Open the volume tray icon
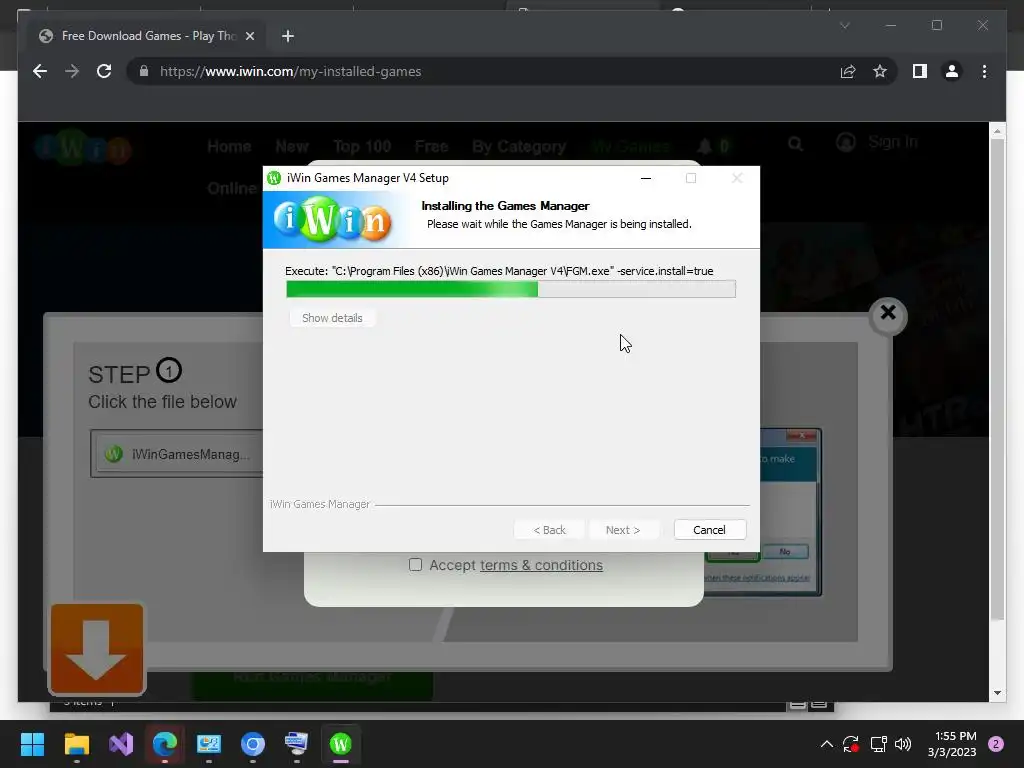This screenshot has height=768, width=1024. pyautogui.click(x=903, y=744)
